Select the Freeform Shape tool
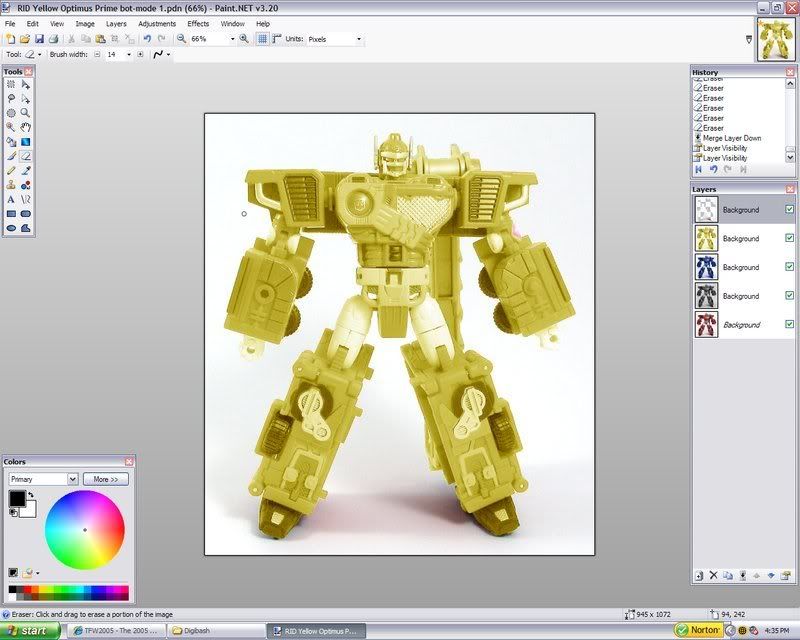The width and height of the screenshot is (800, 640). coord(26,228)
